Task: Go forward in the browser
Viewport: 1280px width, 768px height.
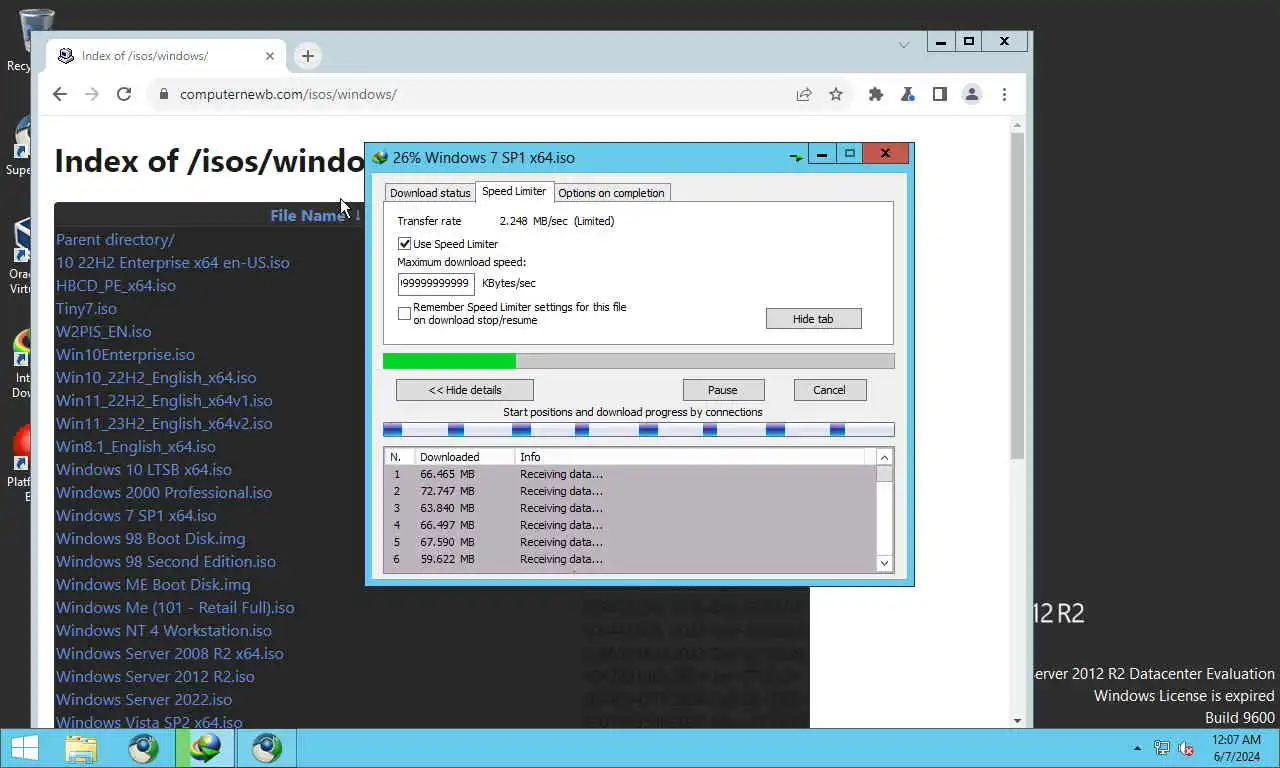Action: tap(92, 94)
